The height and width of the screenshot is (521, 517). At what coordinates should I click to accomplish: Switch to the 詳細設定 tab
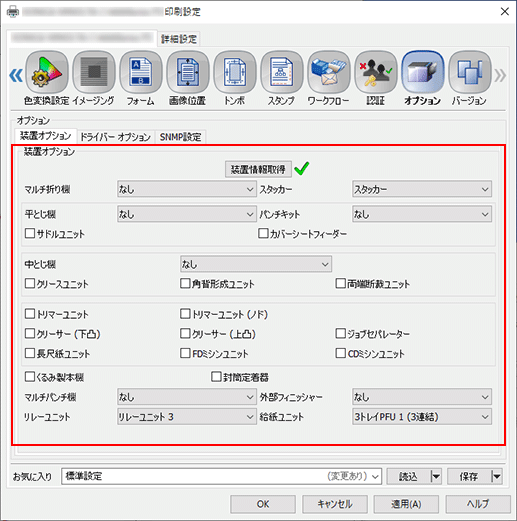179,39
